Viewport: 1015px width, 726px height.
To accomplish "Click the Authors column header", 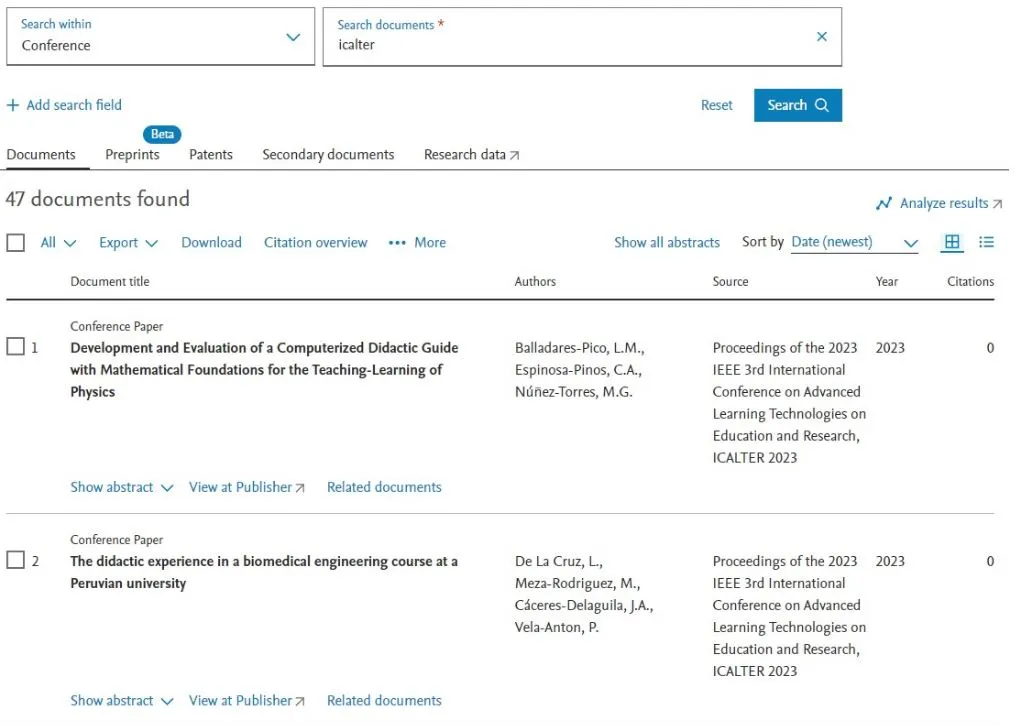I will click(x=535, y=281).
